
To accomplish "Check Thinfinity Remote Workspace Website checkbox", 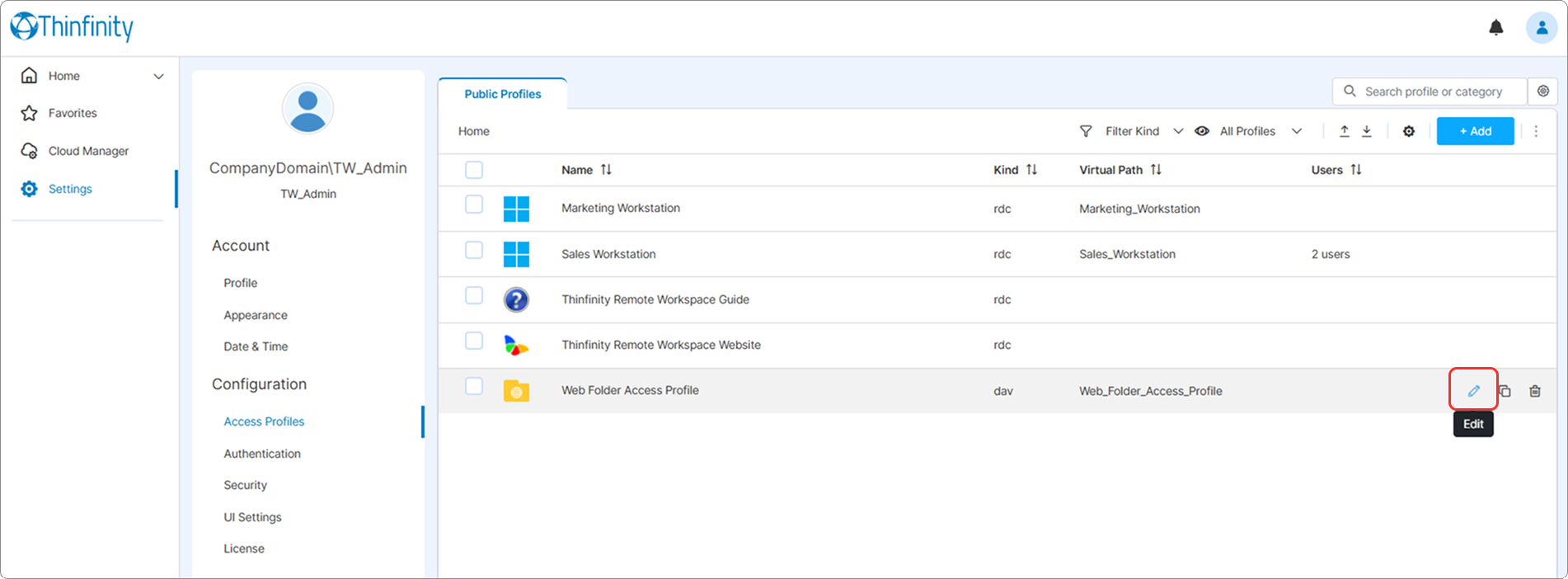I will [474, 340].
